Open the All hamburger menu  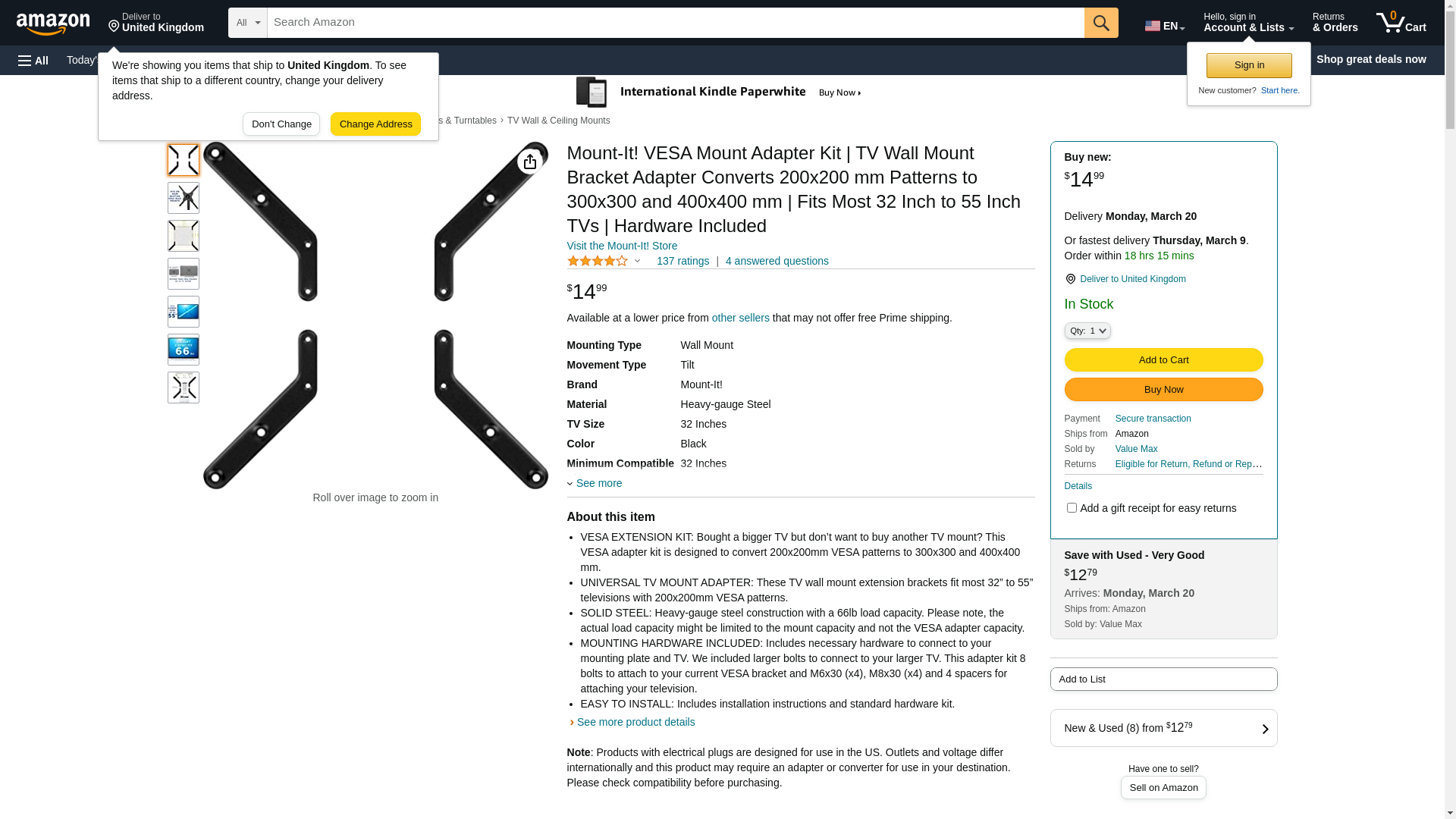(33, 61)
